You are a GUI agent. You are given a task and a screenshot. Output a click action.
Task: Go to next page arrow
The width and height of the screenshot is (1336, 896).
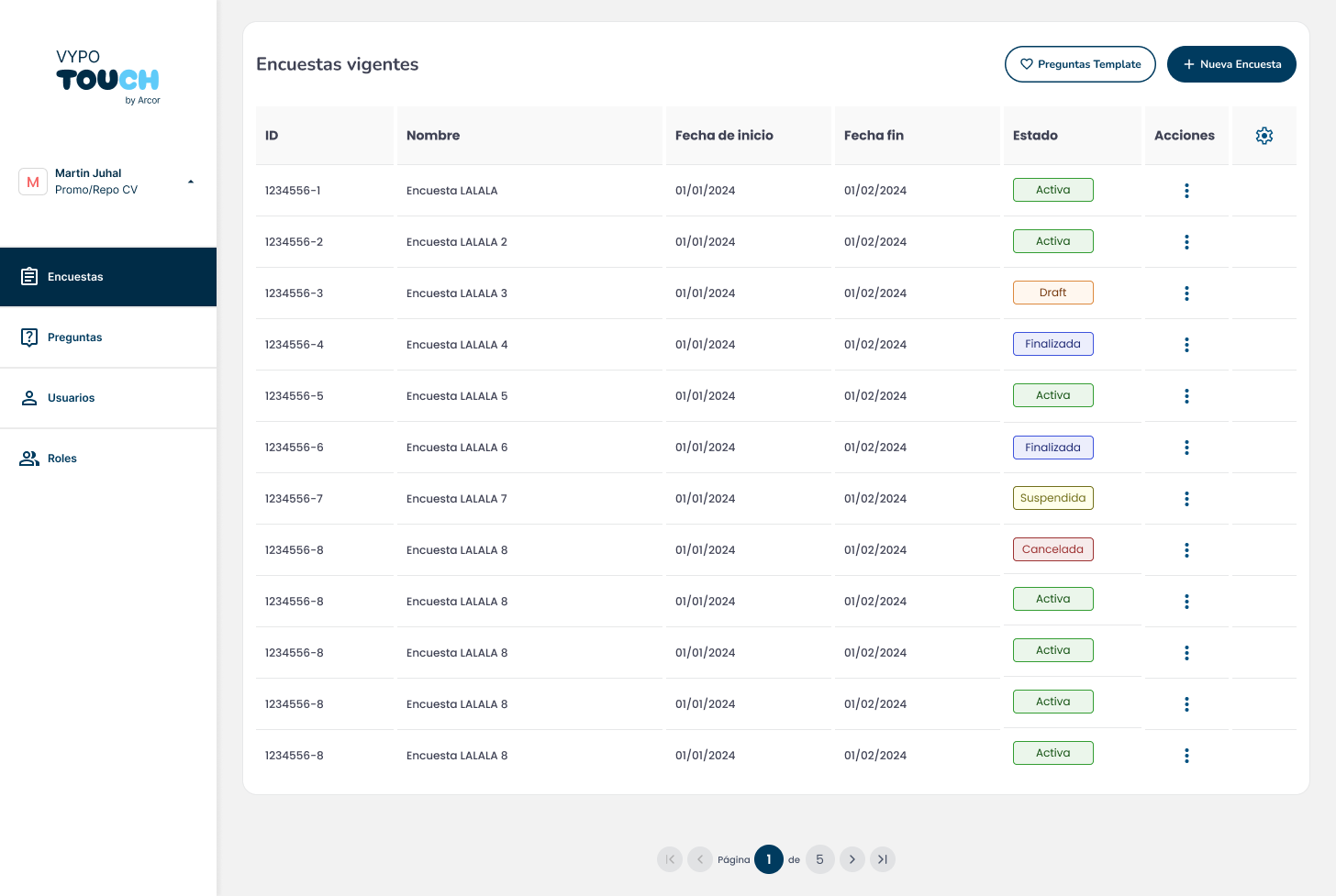pos(852,859)
